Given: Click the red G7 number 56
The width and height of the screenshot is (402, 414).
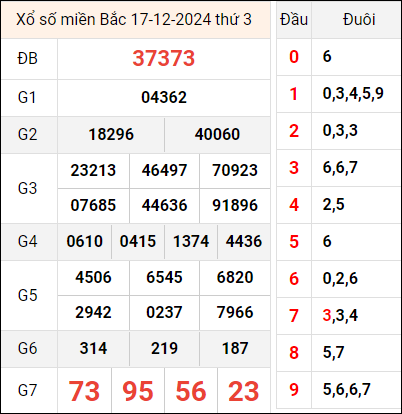Looking at the screenshot, I should tap(191, 391).
